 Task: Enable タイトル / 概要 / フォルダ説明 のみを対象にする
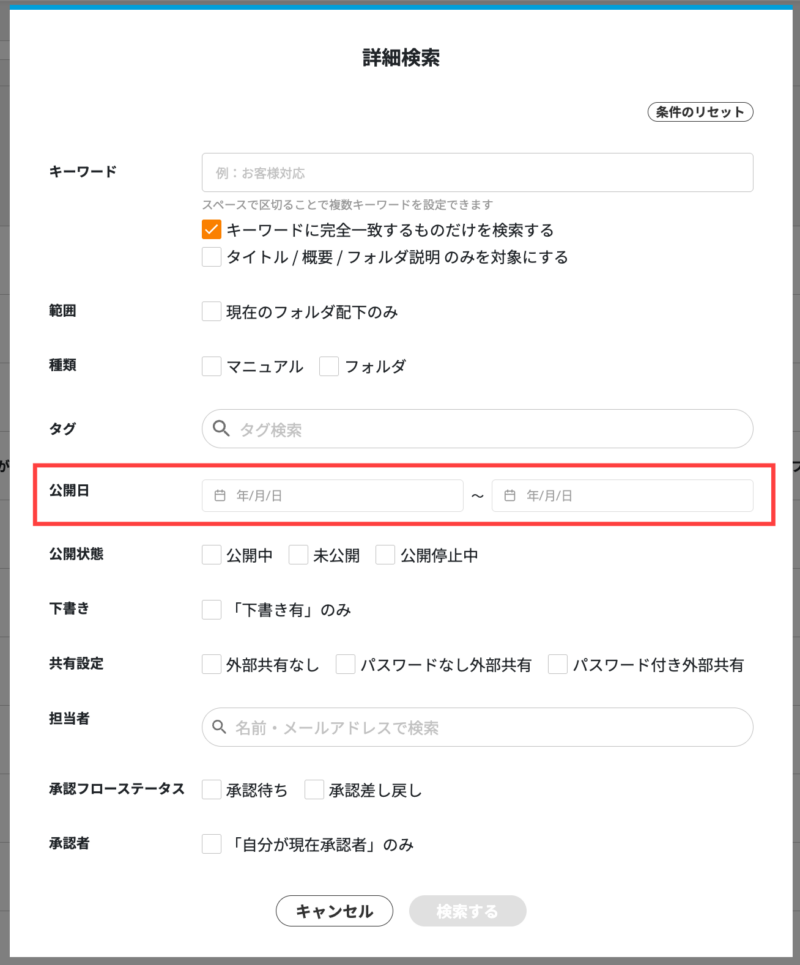click(210, 257)
